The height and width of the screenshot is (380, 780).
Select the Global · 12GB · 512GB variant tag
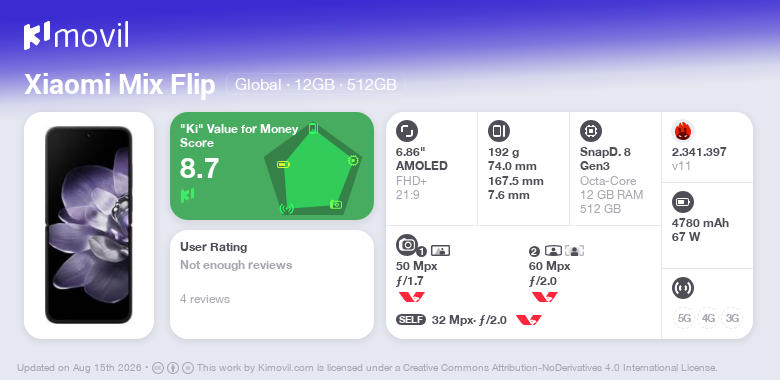316,85
